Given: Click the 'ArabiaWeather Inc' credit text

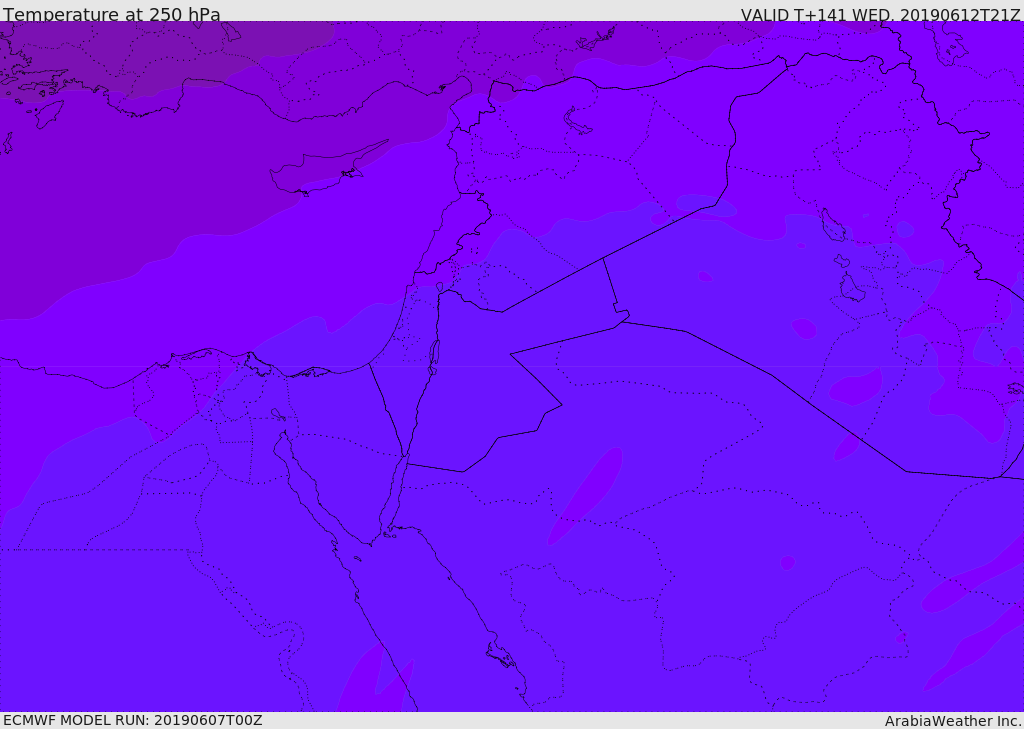Looking at the screenshot, I should pos(952,721).
